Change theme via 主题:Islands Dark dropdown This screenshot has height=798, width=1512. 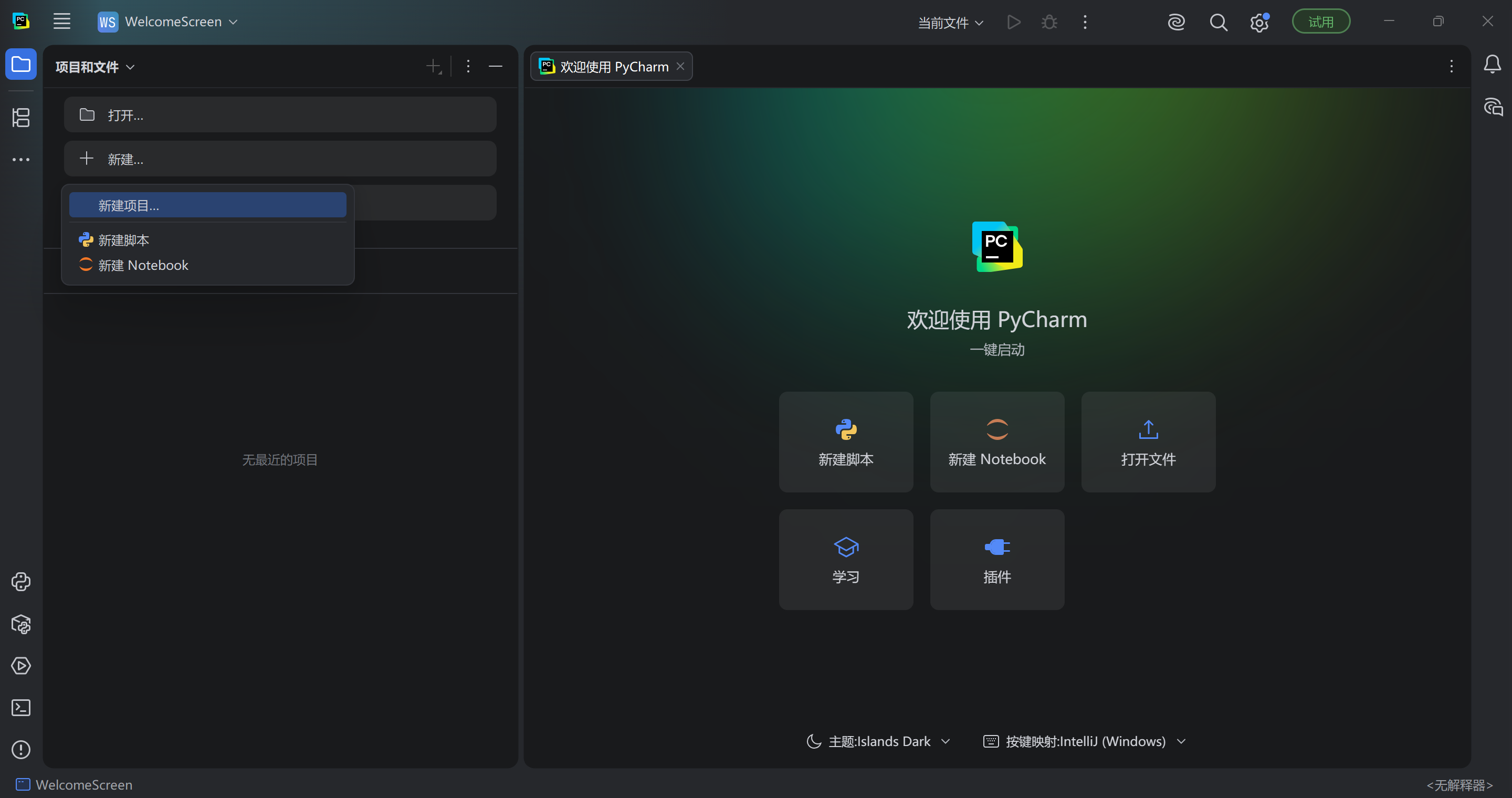[878, 741]
